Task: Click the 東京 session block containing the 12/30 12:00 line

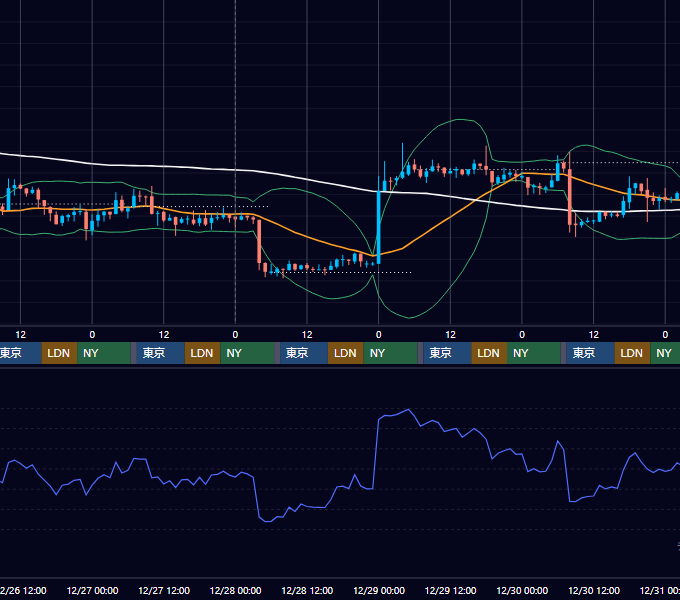Action: point(590,353)
